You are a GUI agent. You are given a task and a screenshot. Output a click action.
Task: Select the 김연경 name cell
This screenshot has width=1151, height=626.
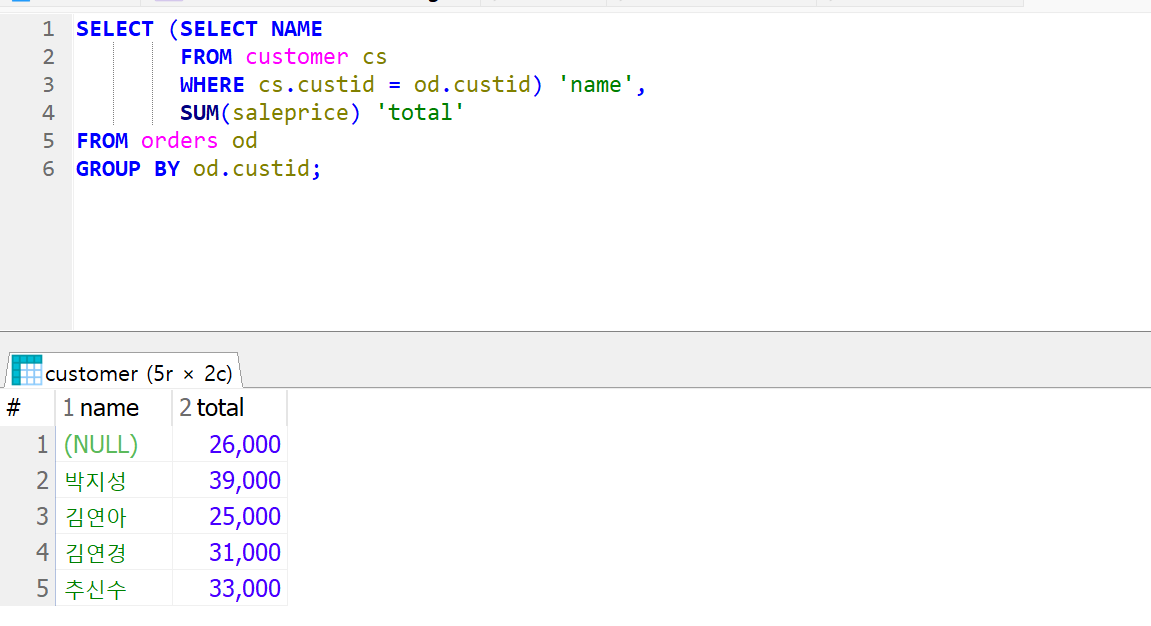tap(114, 553)
